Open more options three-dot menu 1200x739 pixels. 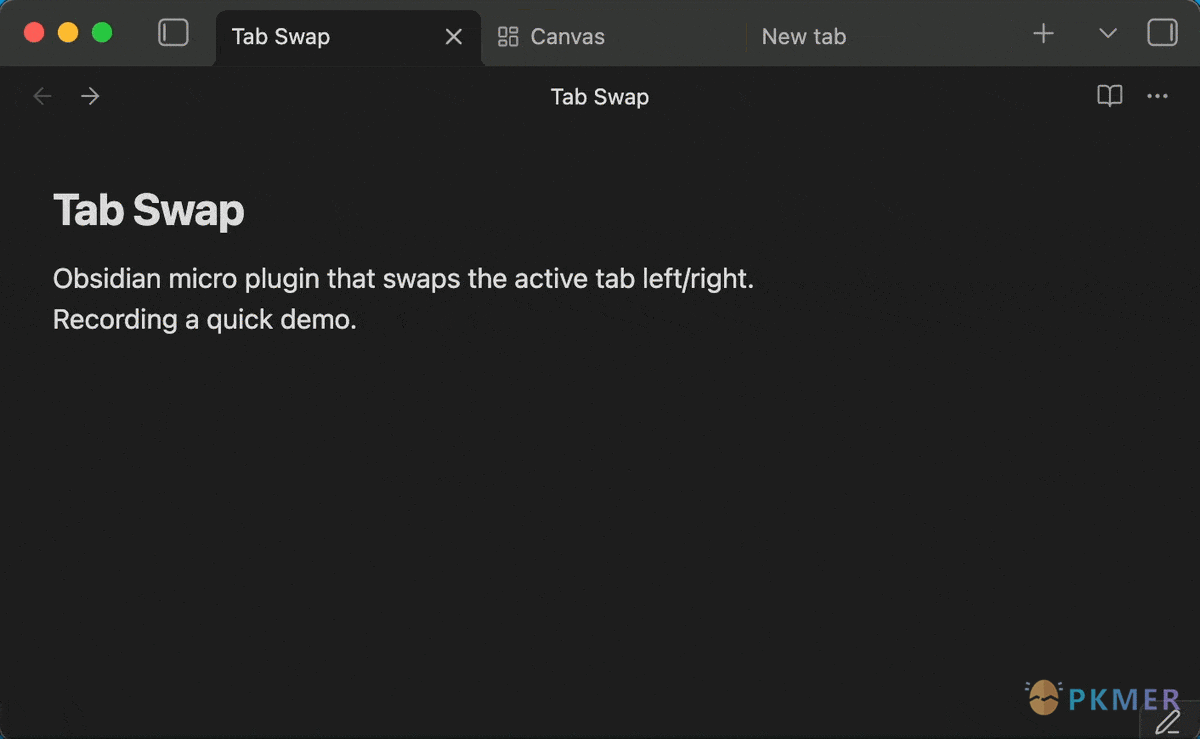[x=1157, y=96]
